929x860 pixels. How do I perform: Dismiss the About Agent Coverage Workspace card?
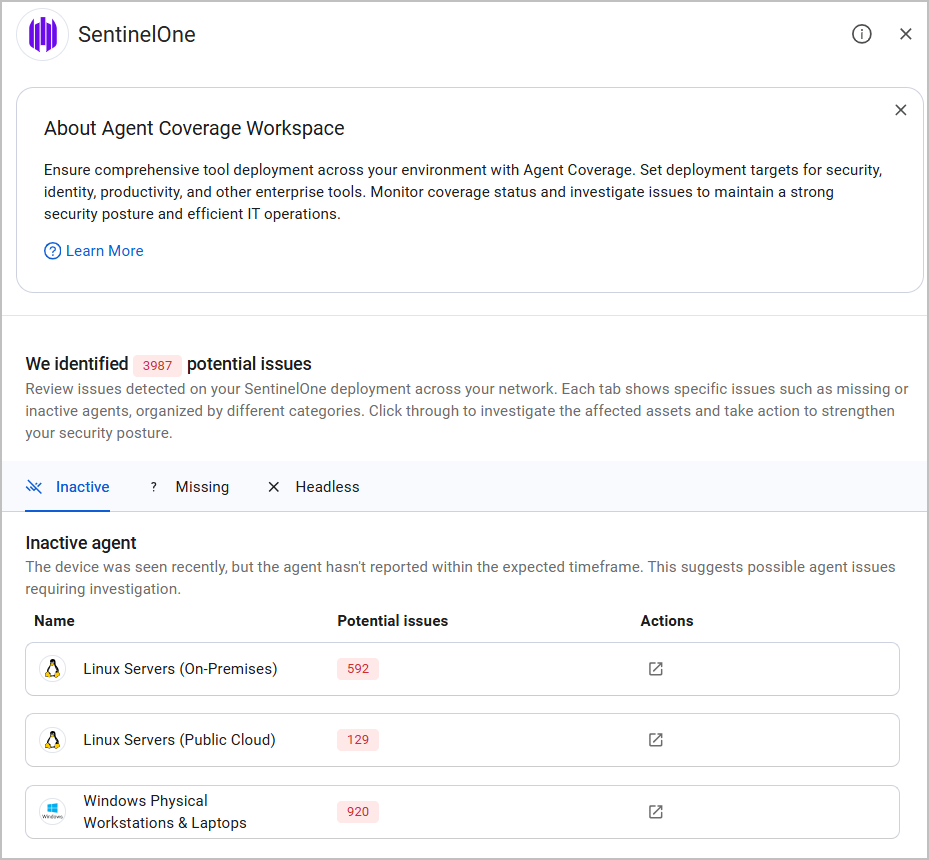tap(901, 110)
